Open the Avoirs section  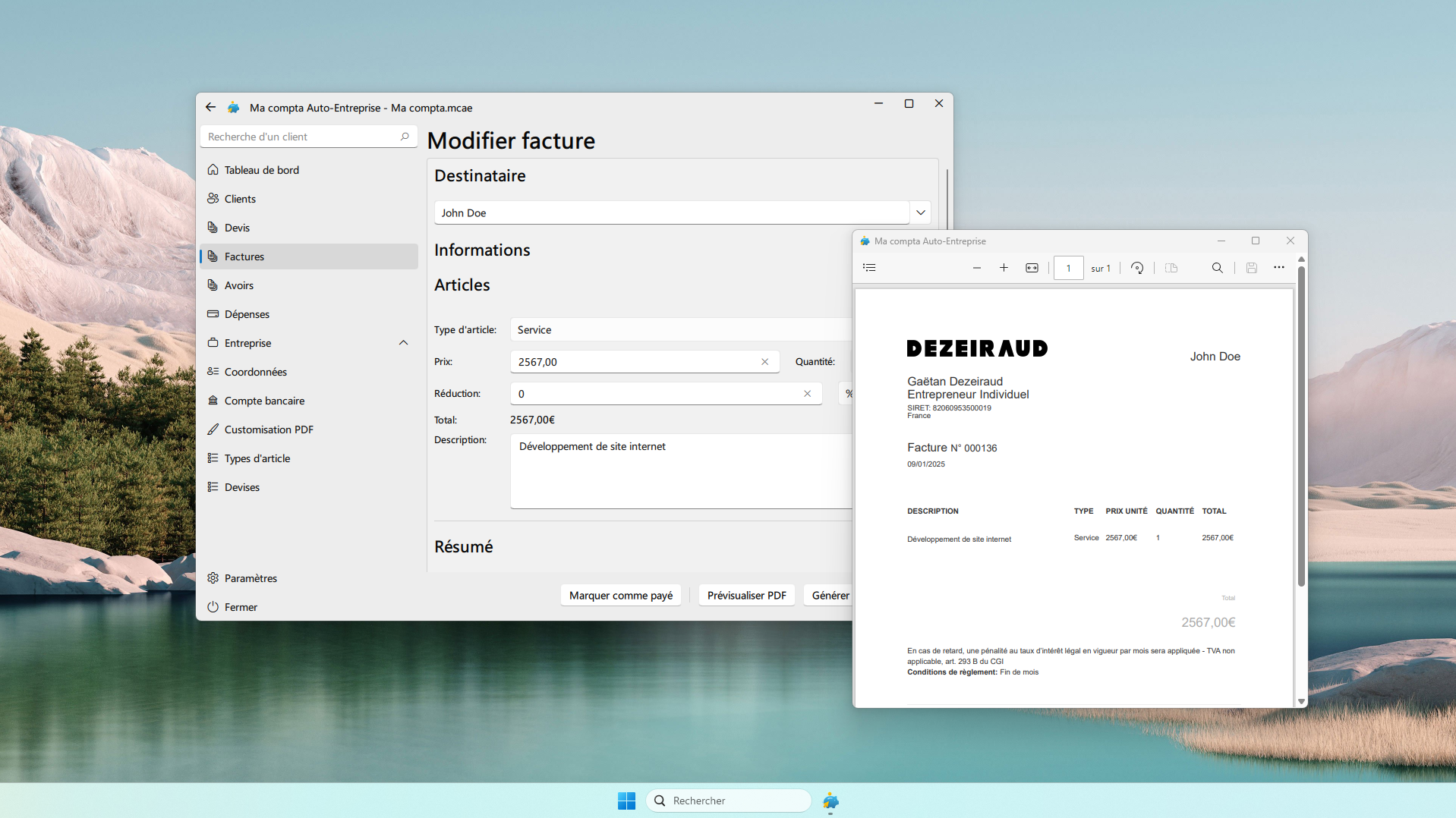point(238,285)
